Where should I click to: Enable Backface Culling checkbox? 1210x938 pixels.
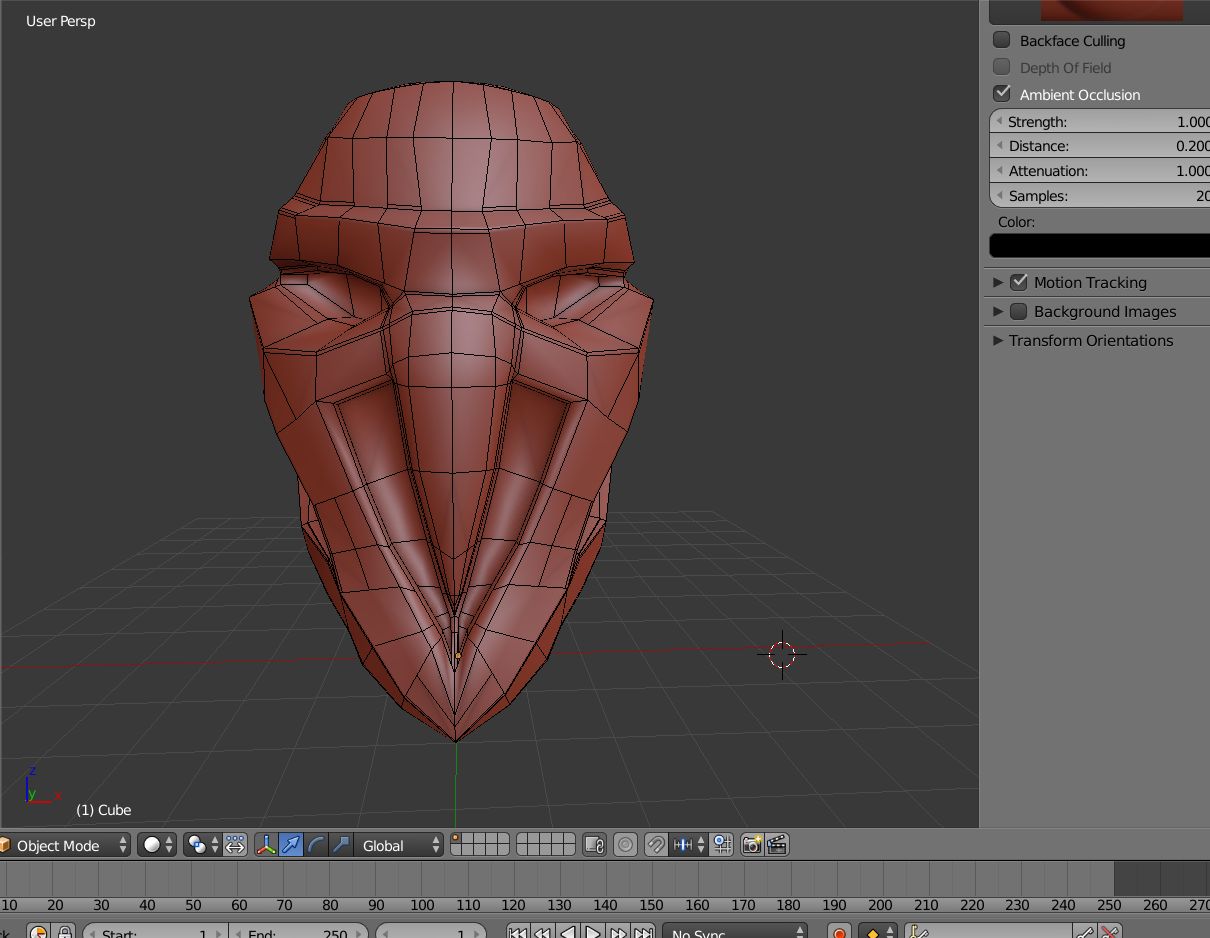tap(1001, 40)
